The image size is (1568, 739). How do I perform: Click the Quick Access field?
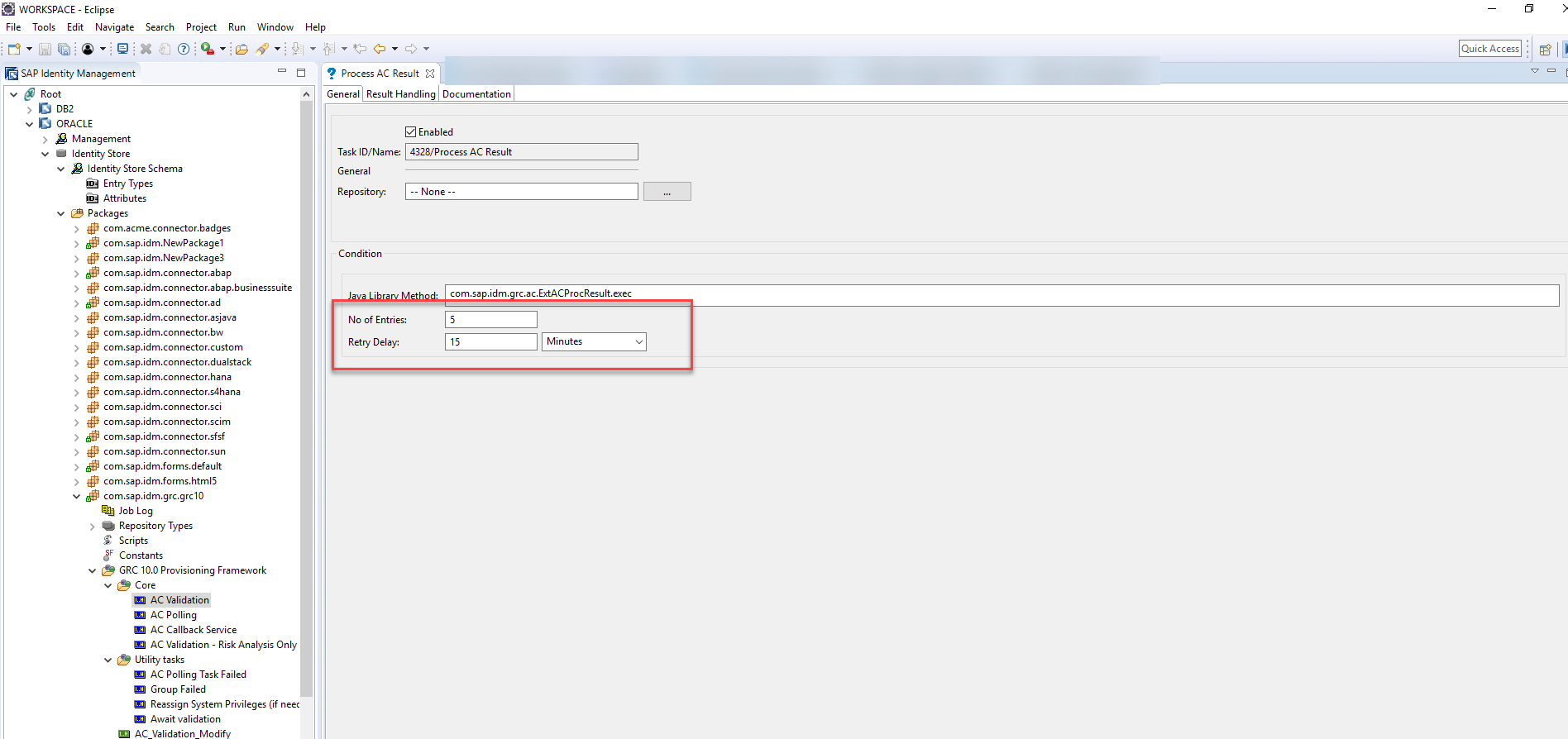1490,49
